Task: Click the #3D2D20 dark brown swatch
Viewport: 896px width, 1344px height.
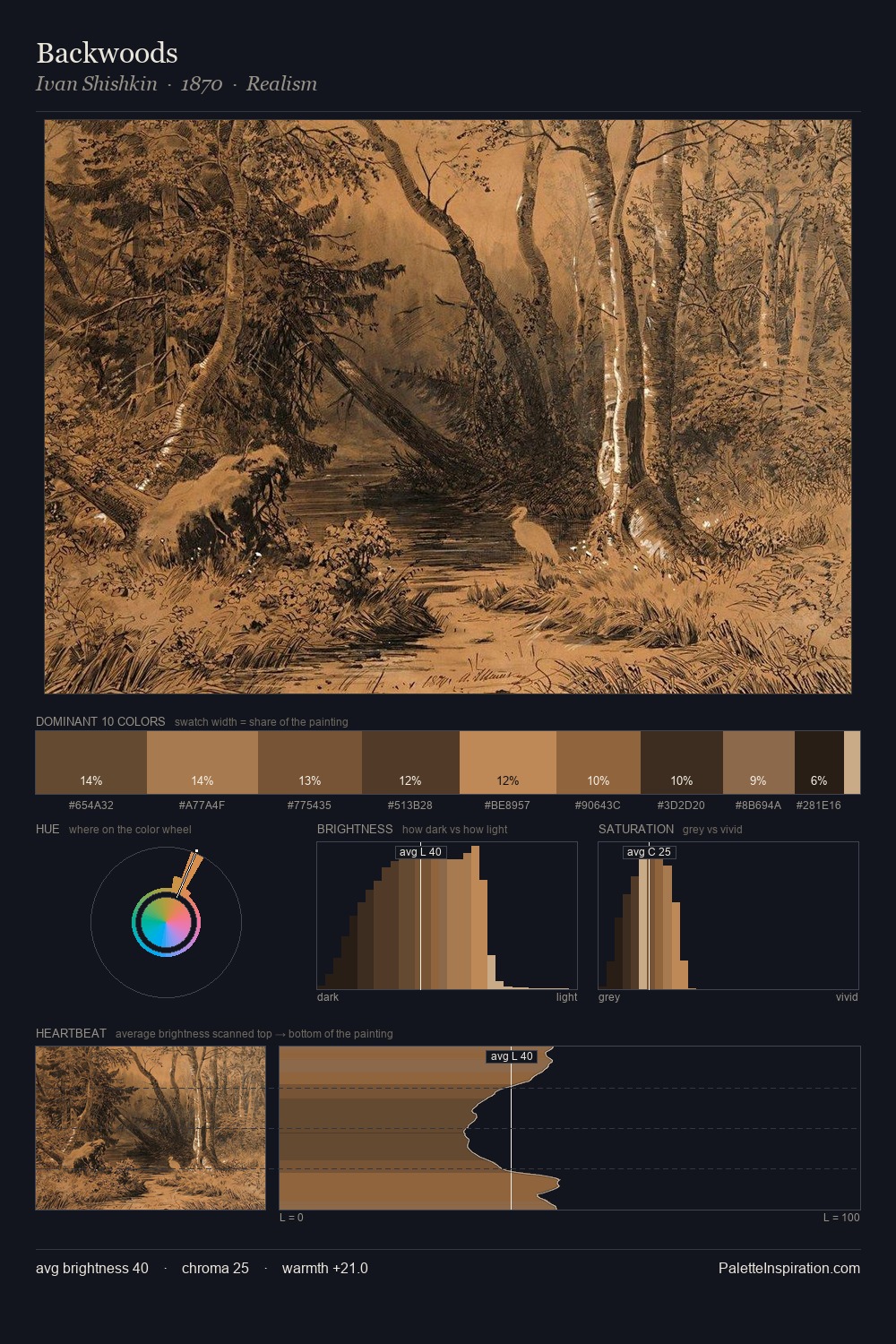Action: [x=682, y=762]
